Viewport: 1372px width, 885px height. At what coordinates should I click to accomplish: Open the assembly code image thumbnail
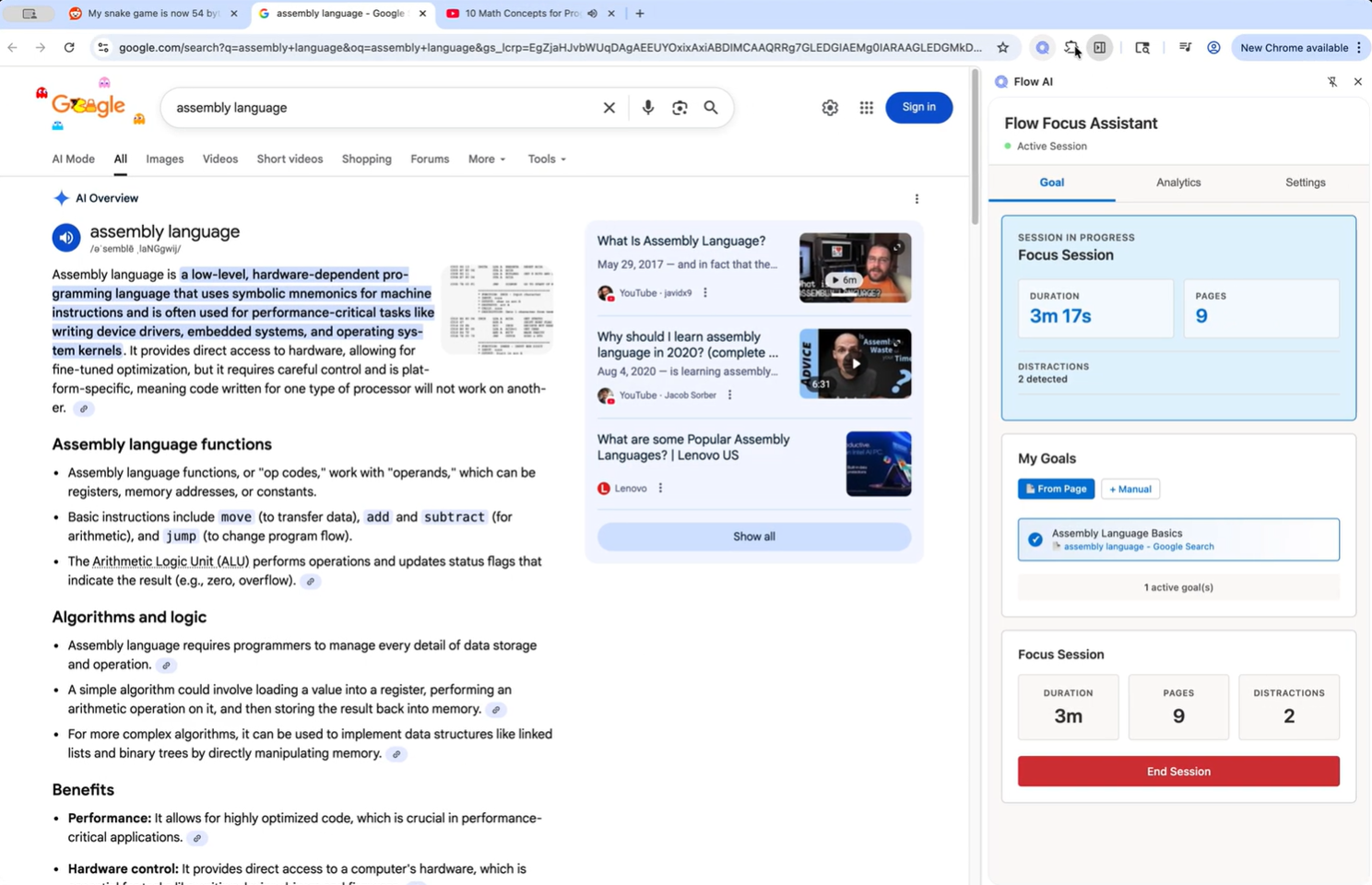coord(497,309)
